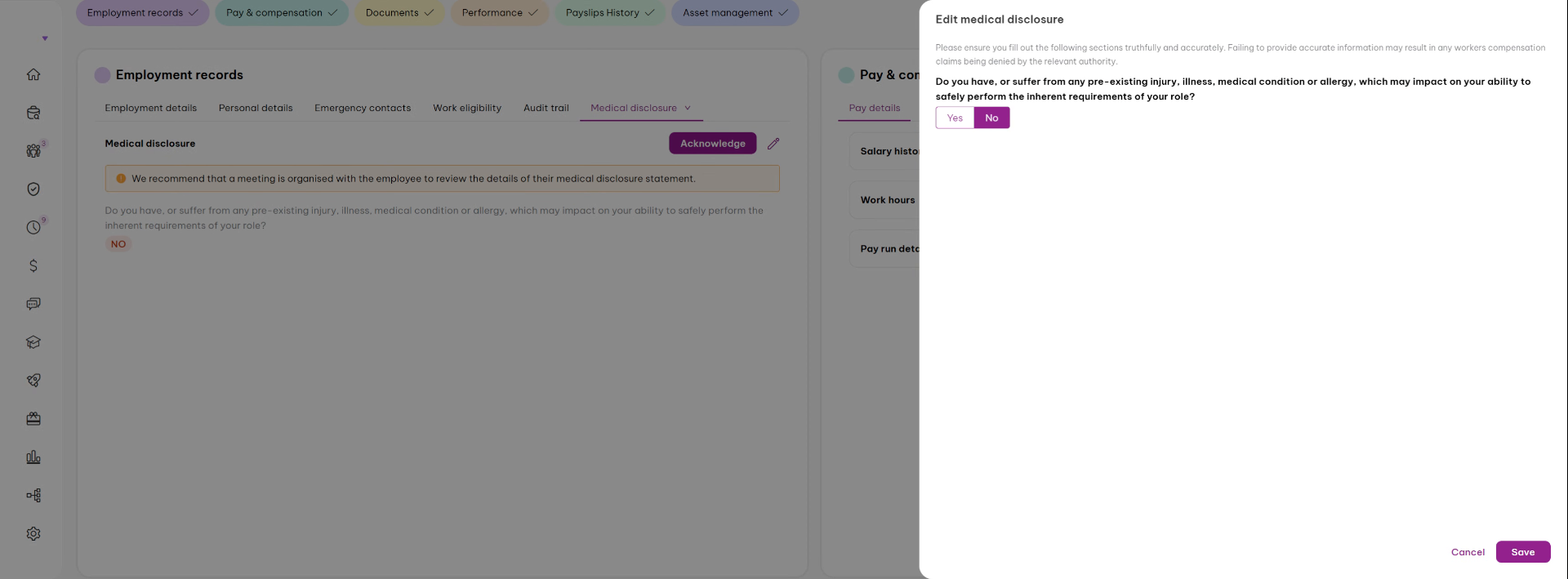Switch to Pay details tab
Viewport: 1568px width, 579px height.
(x=875, y=108)
